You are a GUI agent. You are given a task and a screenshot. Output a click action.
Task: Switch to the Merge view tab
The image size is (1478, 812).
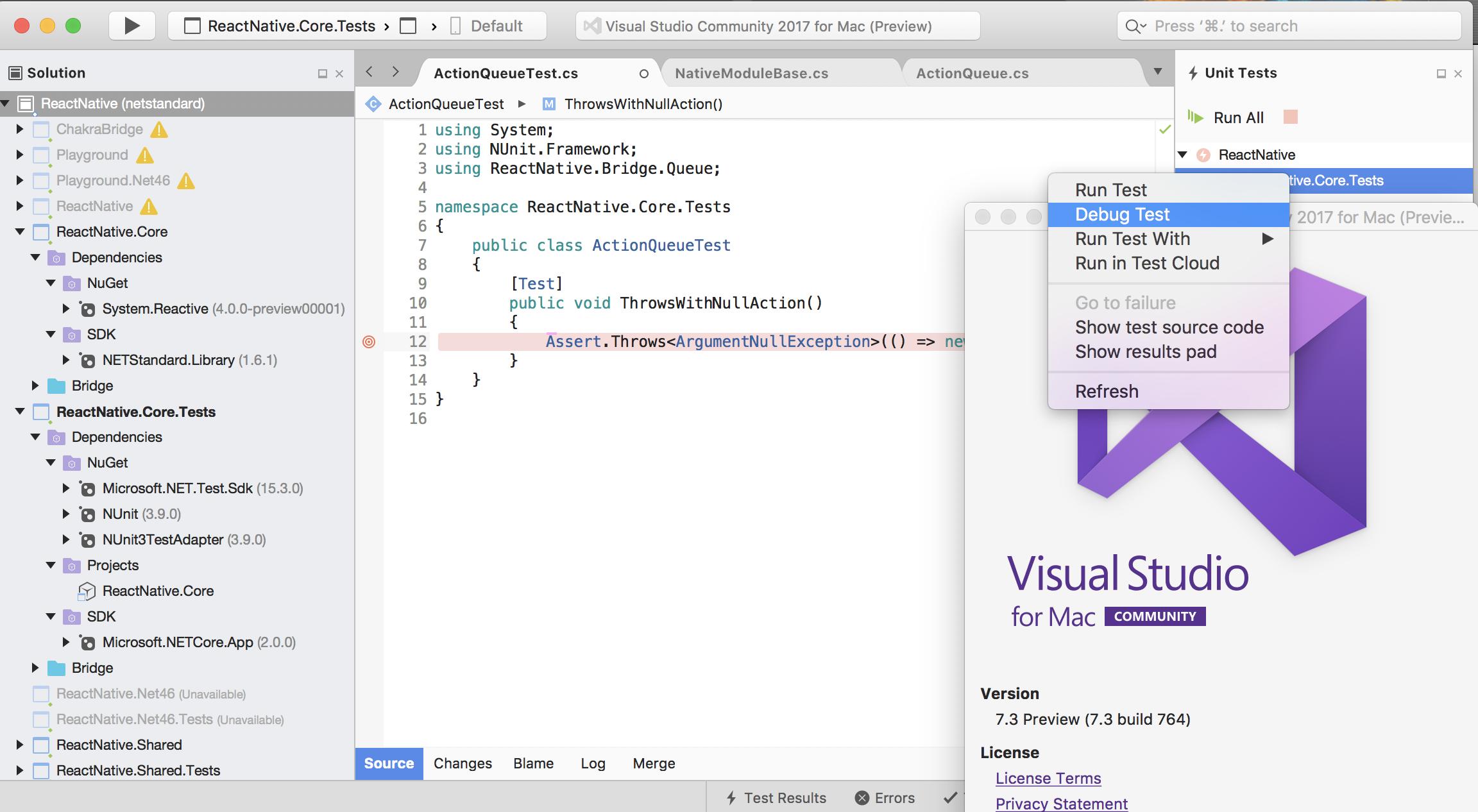pyautogui.click(x=654, y=763)
